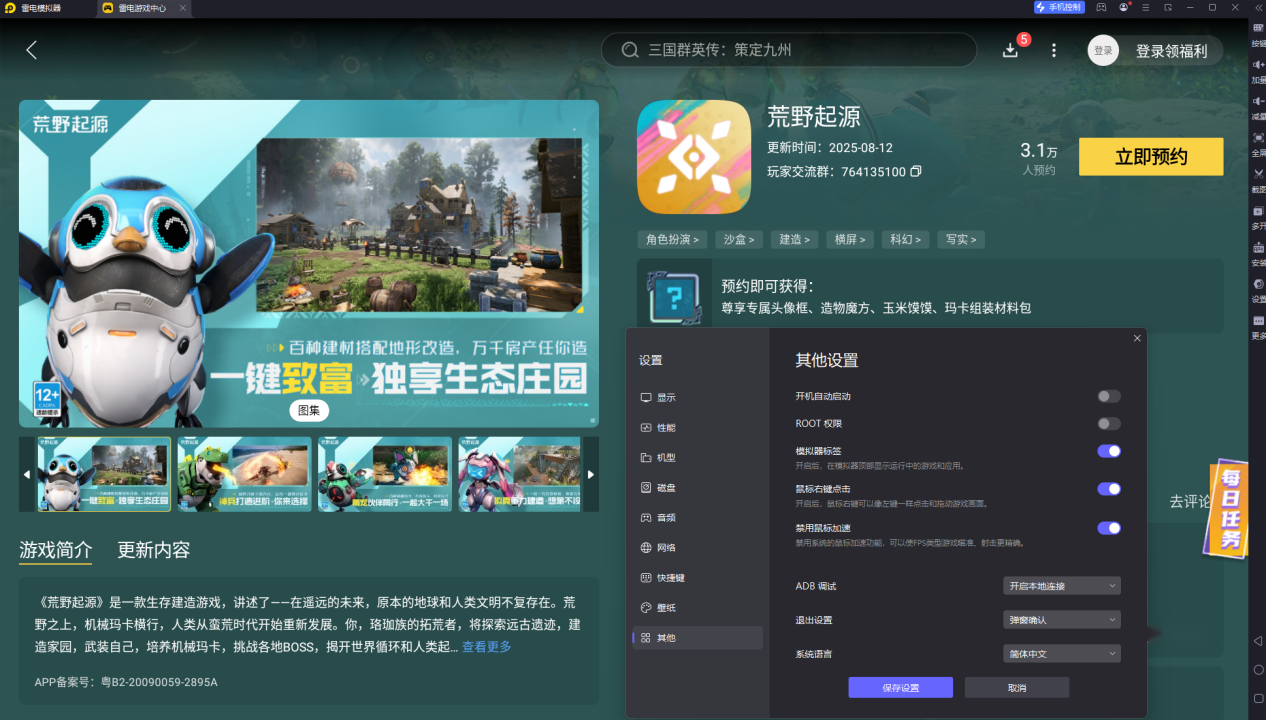Select 其他 in settings sidebar
Viewport: 1266px width, 720px height.
coord(698,637)
